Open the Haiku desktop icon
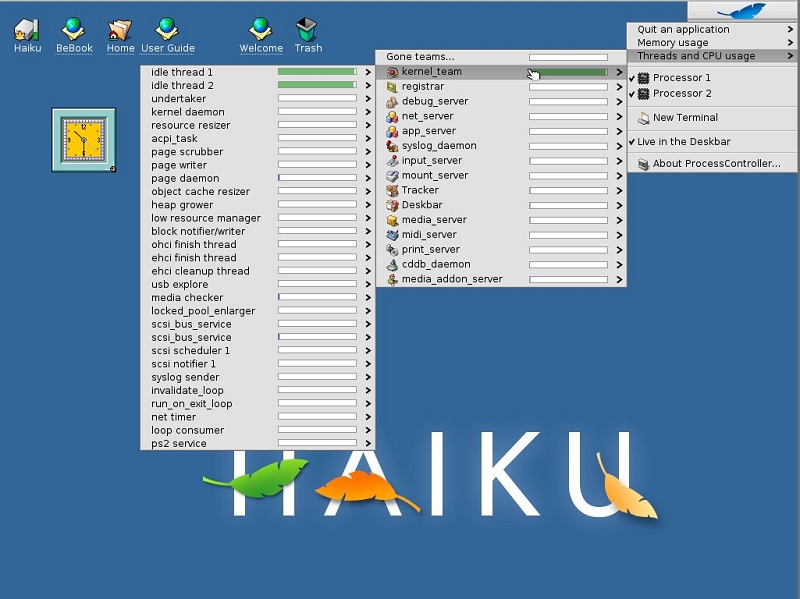The height and width of the screenshot is (599, 800). coord(27,30)
